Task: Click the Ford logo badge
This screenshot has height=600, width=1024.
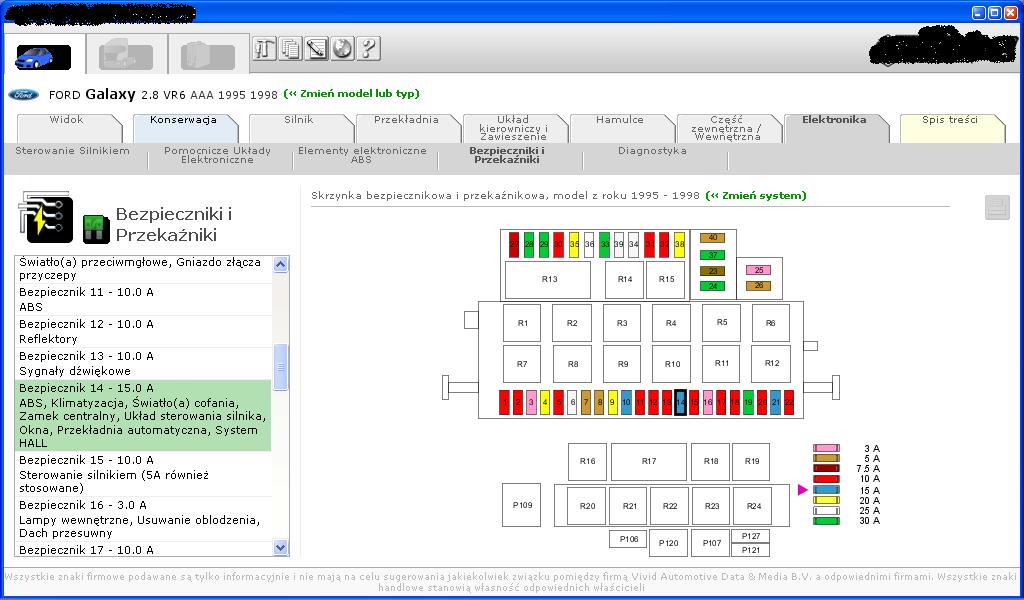Action: 23,95
